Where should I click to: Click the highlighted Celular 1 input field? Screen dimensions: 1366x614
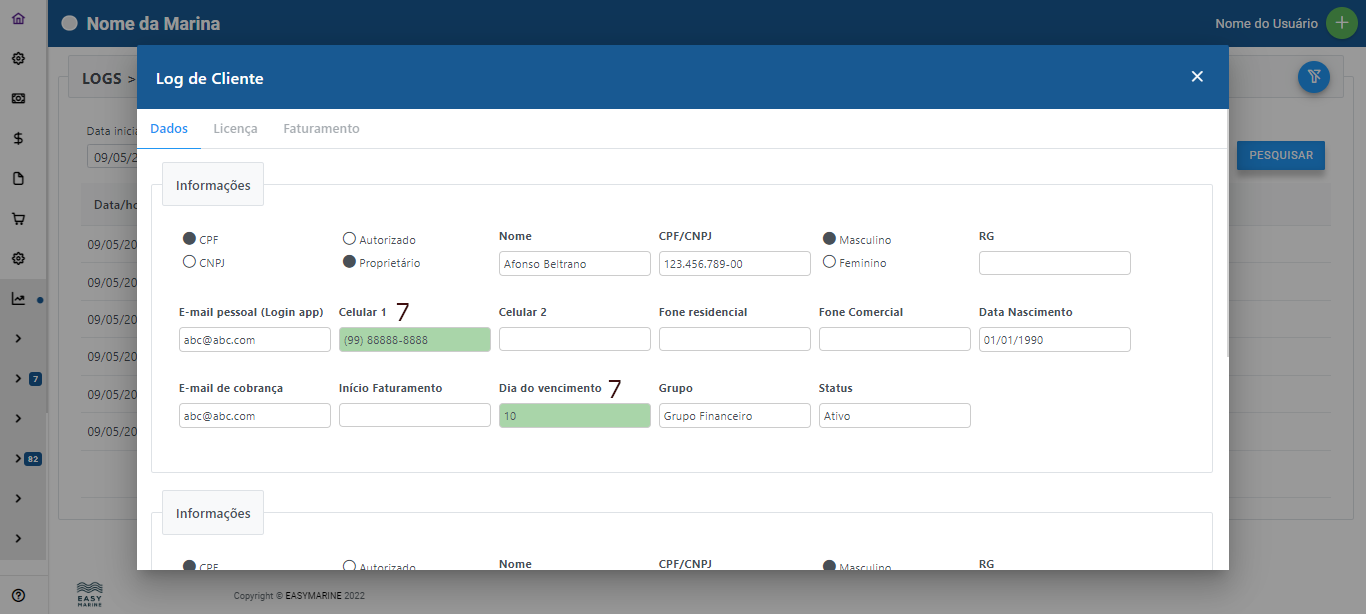pos(414,340)
